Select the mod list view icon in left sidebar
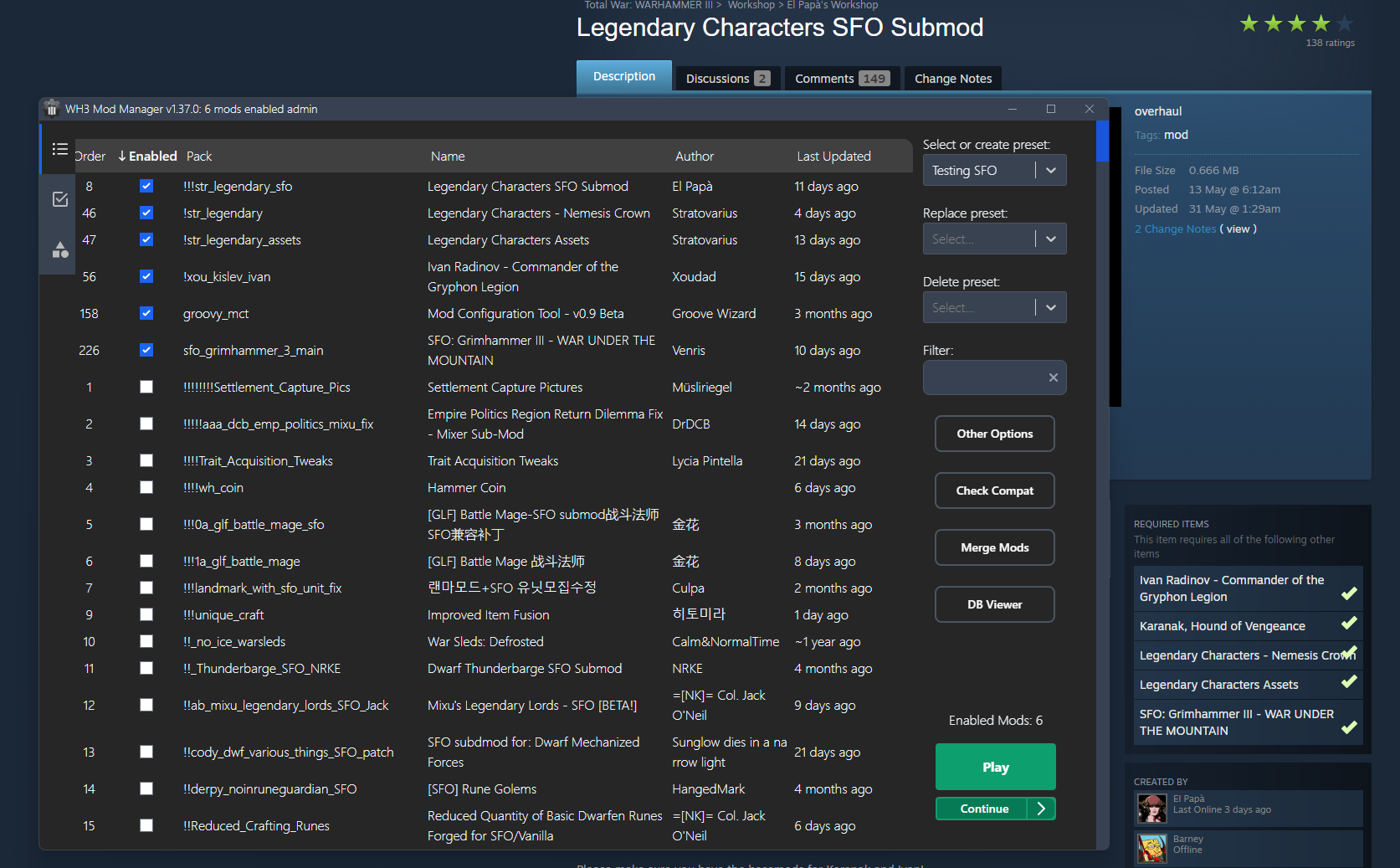The image size is (1400, 868). [59, 149]
